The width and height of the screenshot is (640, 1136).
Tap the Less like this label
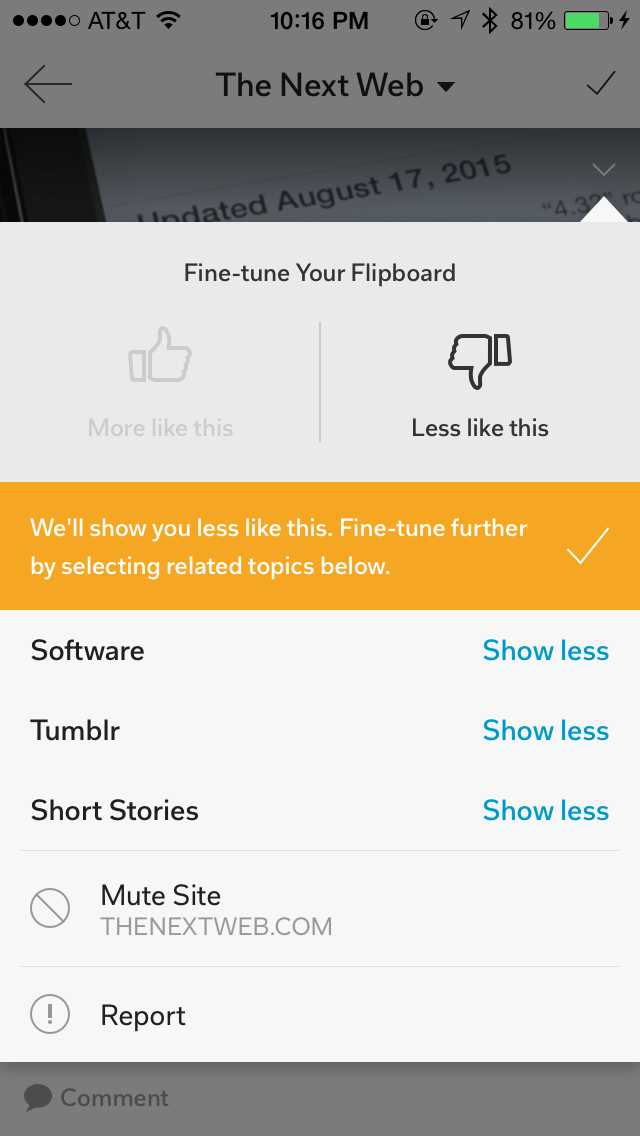click(x=480, y=428)
